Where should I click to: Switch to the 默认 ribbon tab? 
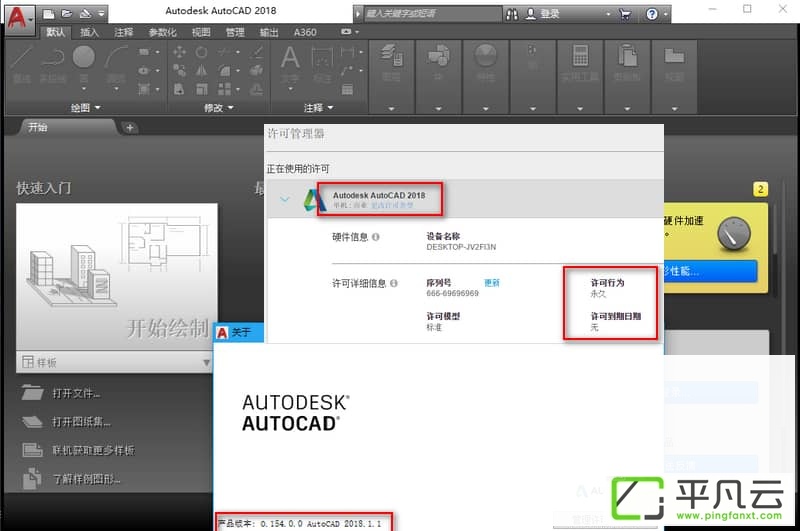[x=55, y=32]
